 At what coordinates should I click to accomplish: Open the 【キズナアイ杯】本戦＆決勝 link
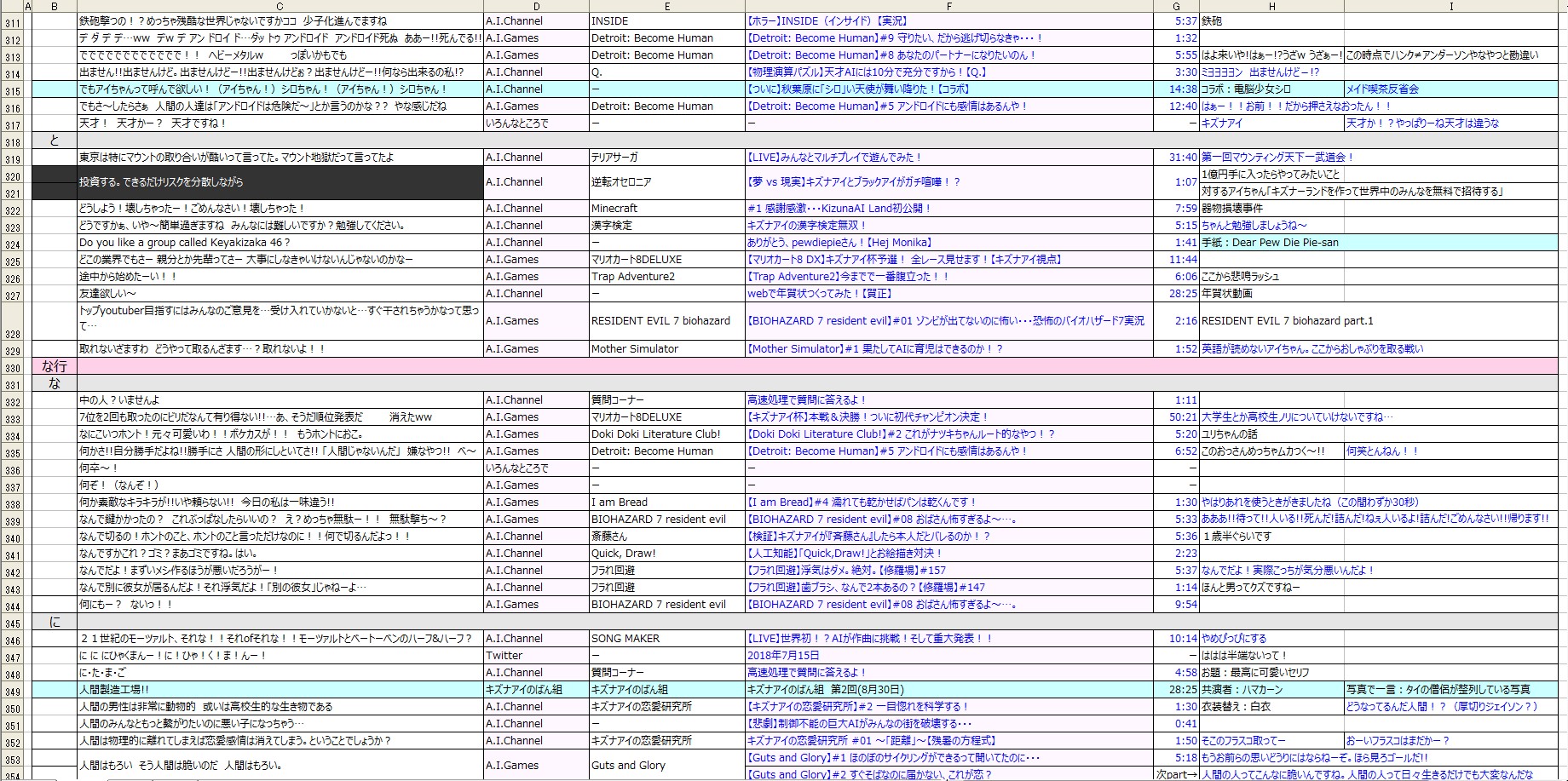867,416
